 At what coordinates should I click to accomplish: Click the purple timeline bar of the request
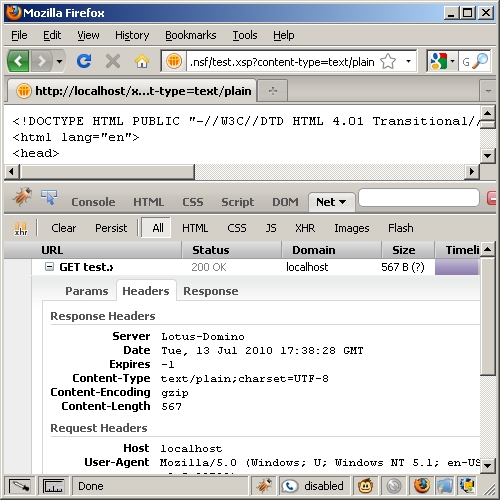pyautogui.click(x=456, y=267)
